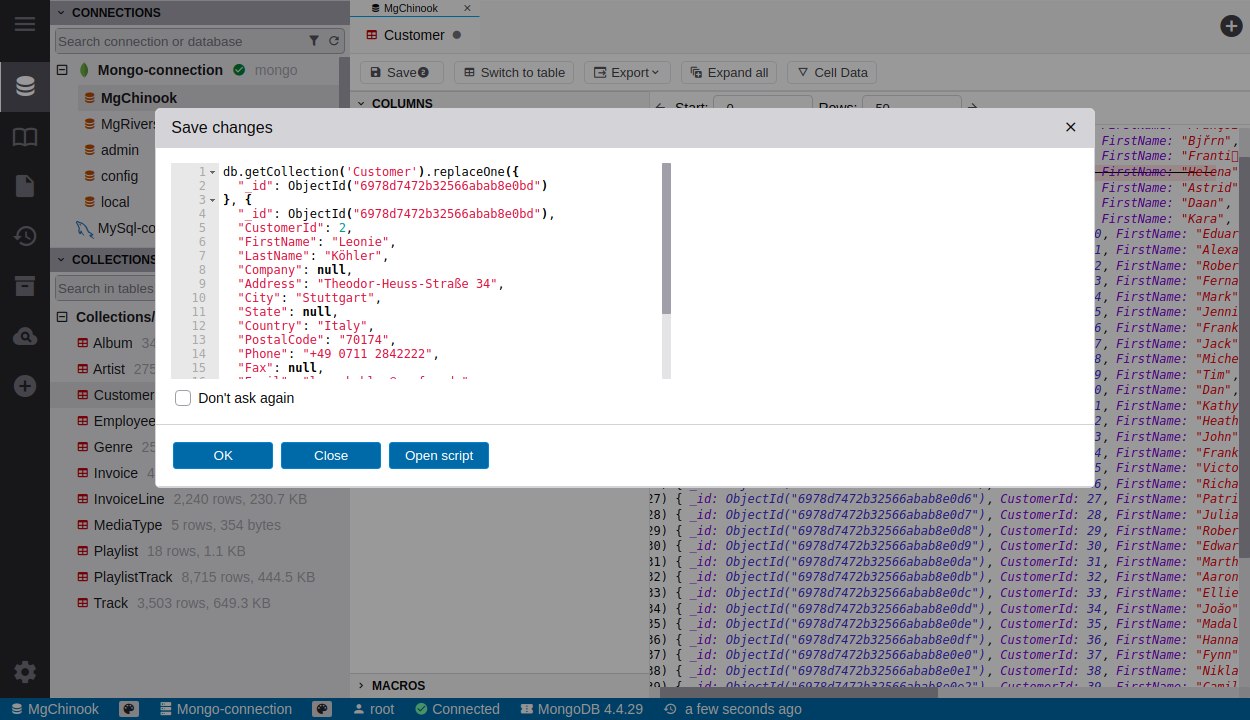Fold the code block at line 3
1250x720 pixels.
point(213,200)
